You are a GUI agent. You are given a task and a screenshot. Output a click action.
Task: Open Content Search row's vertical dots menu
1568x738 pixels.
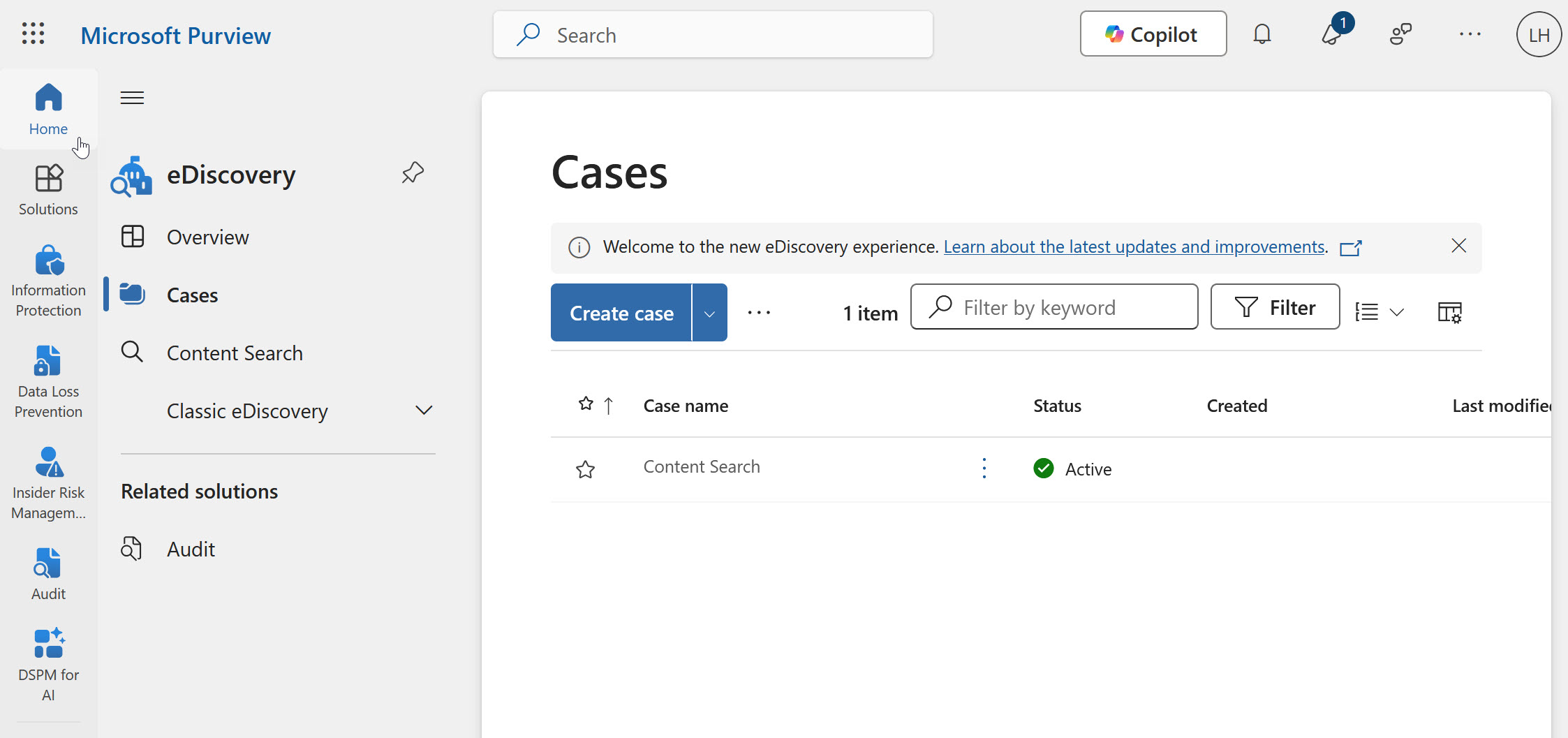[984, 468]
